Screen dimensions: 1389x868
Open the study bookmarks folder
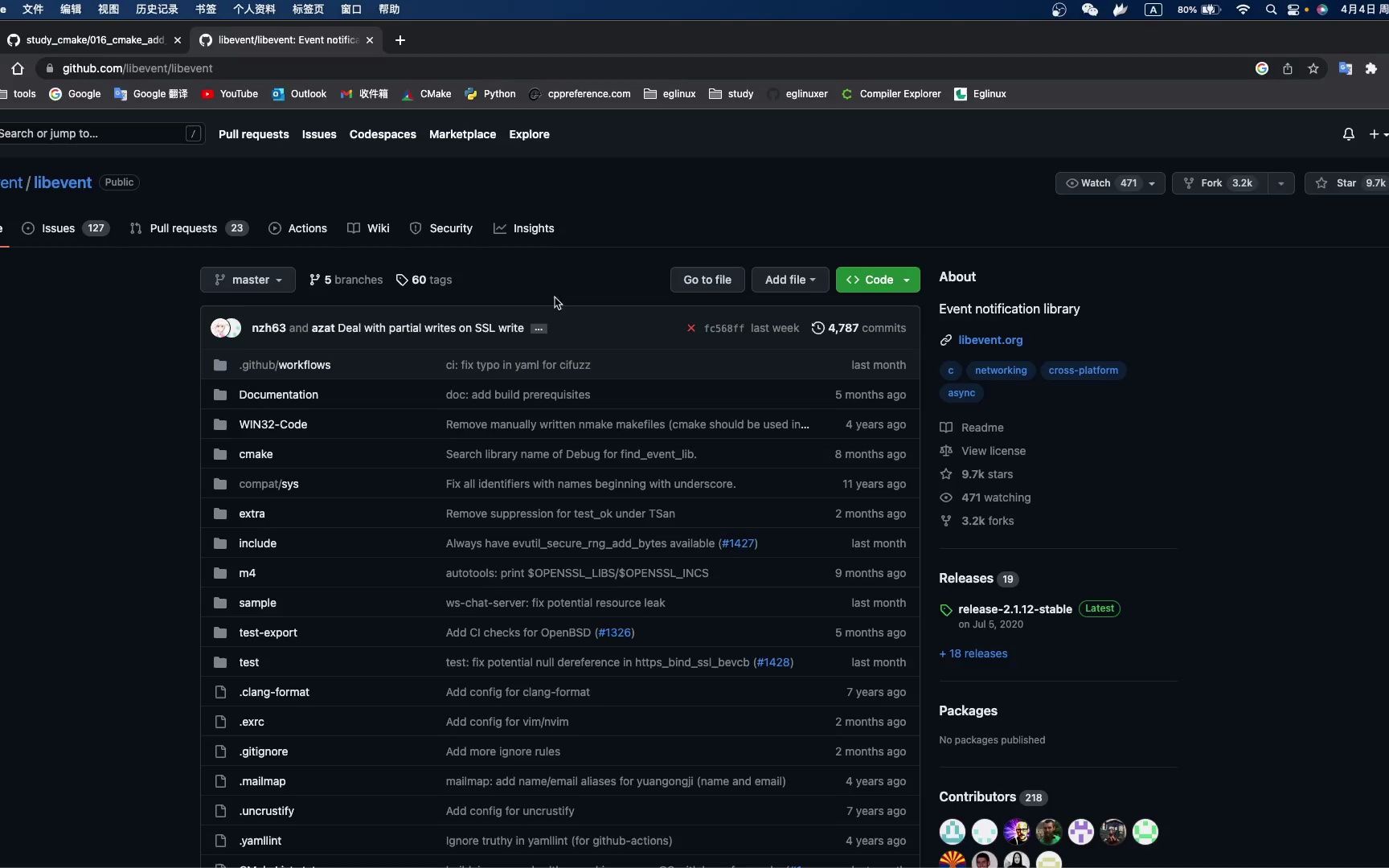731,94
